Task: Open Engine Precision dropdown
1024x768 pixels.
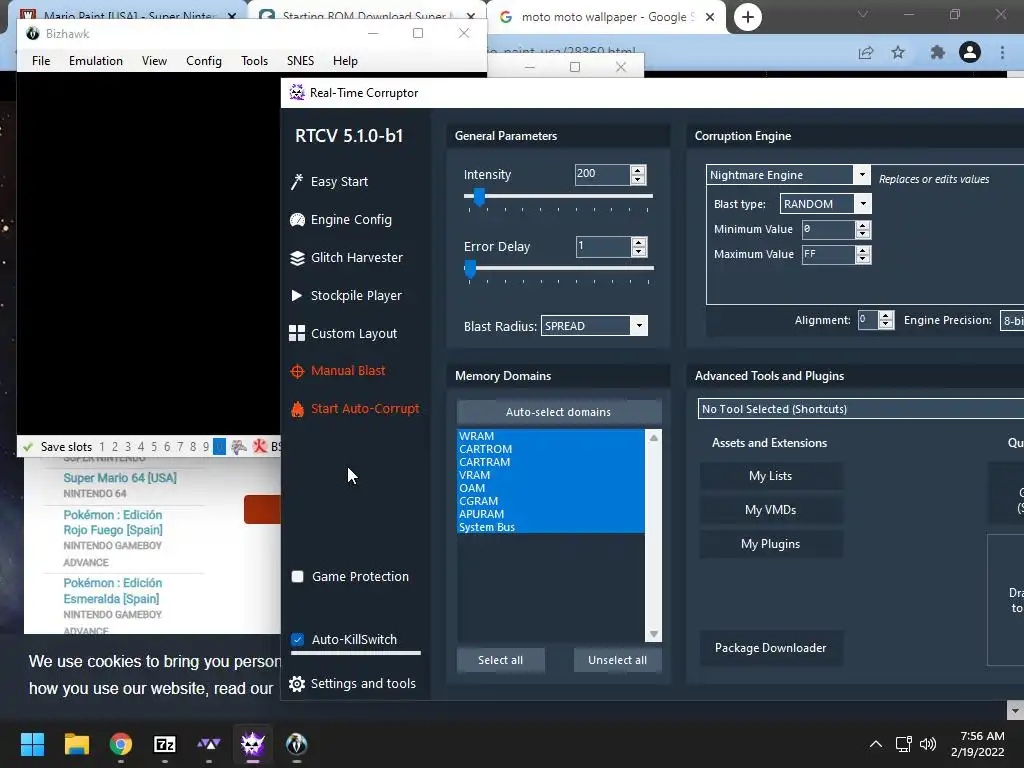Action: [1012, 320]
